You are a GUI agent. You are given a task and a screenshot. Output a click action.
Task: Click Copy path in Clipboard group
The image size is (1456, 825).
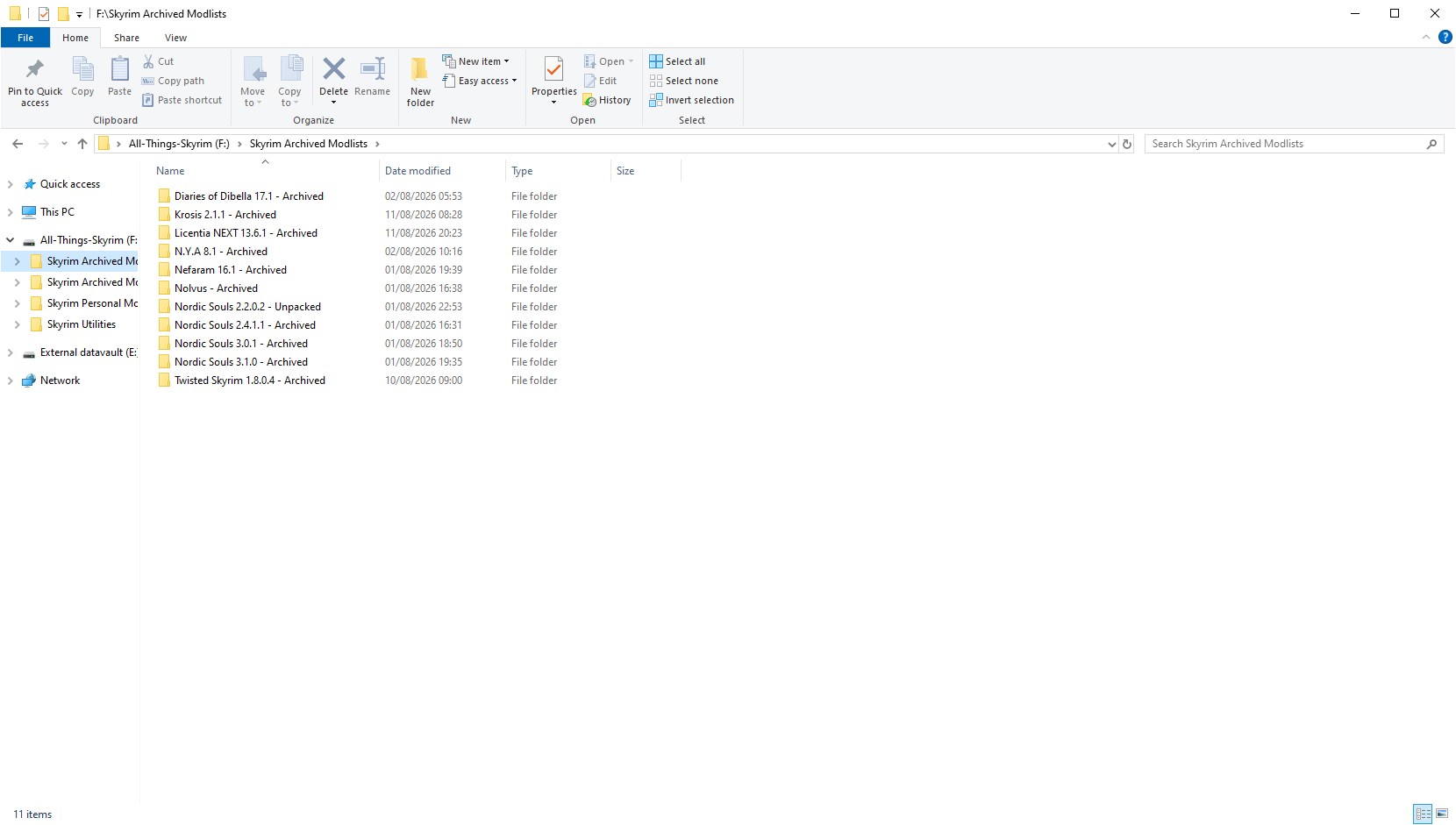173,81
